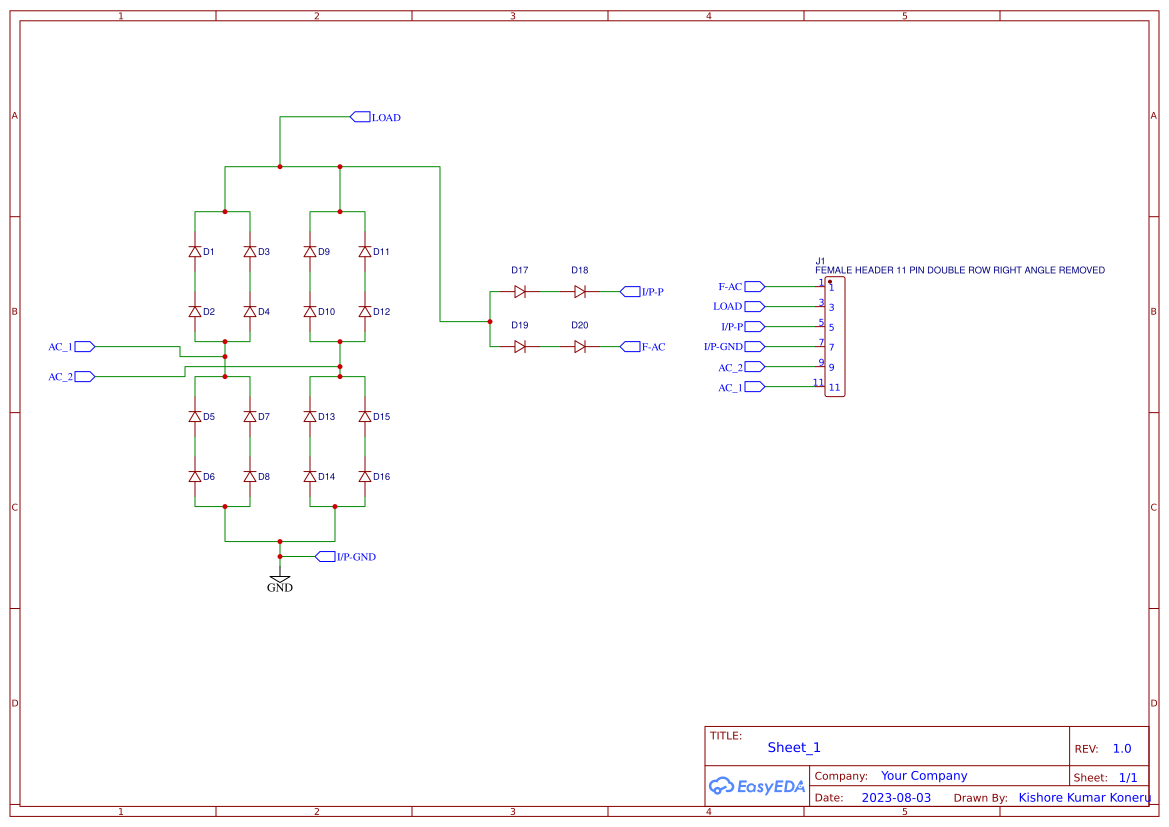
Task: Click the LOAD net port flag
Action: (360, 117)
